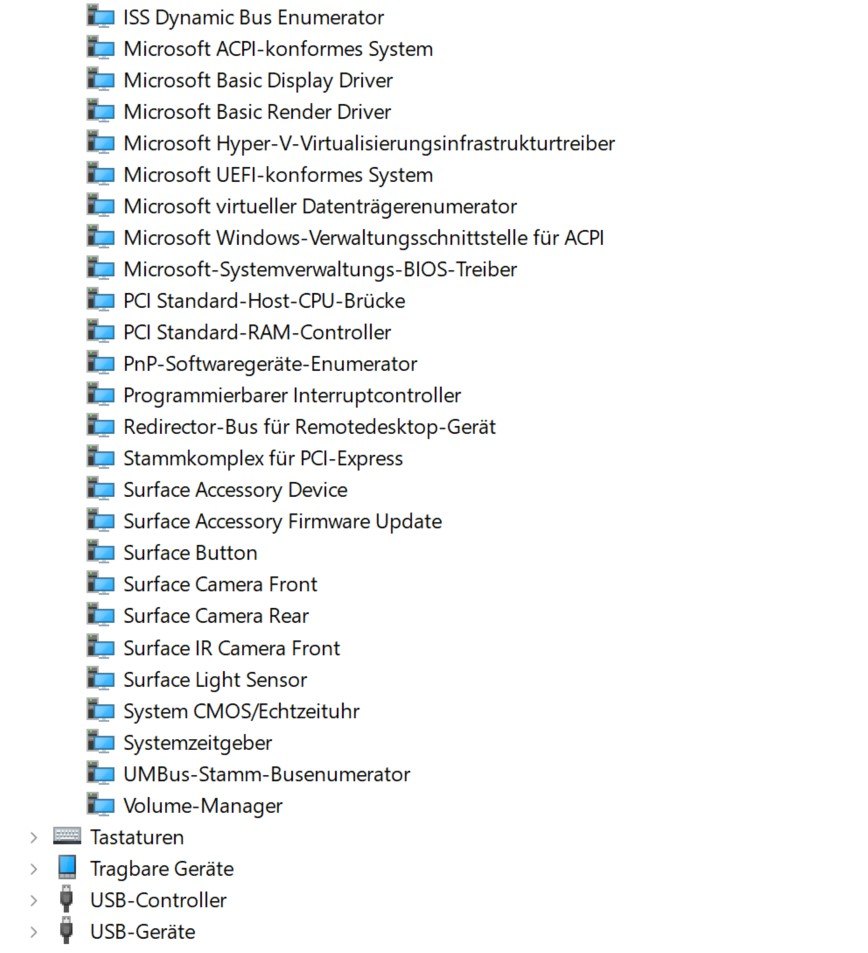
Task: Click the ISS Dynamic Bus Enumerator device icon
Action: coord(100,17)
